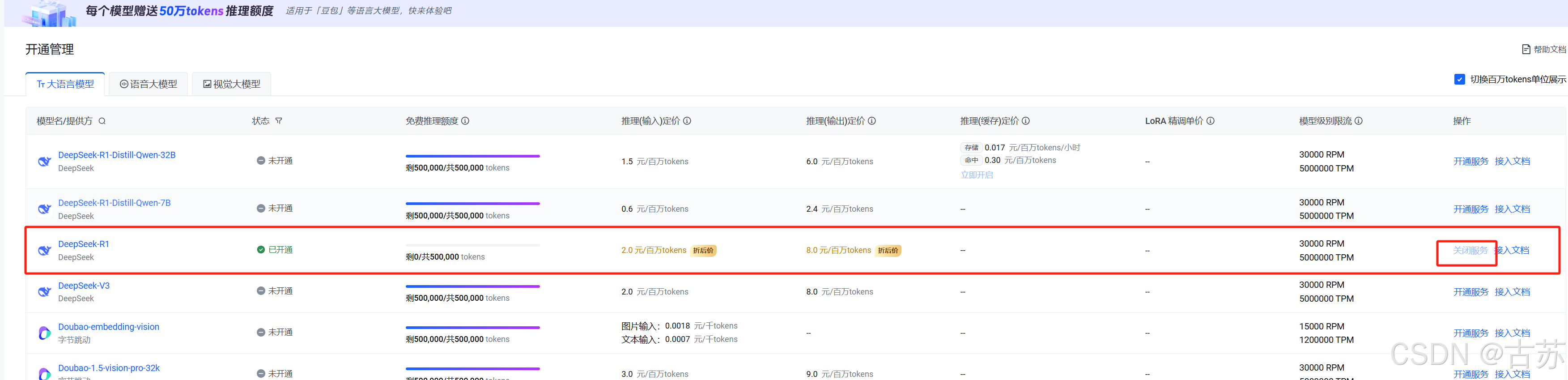Screen dimensions: 1568x380
Task: Click 立即开启 for cache pricing
Action: 976,175
